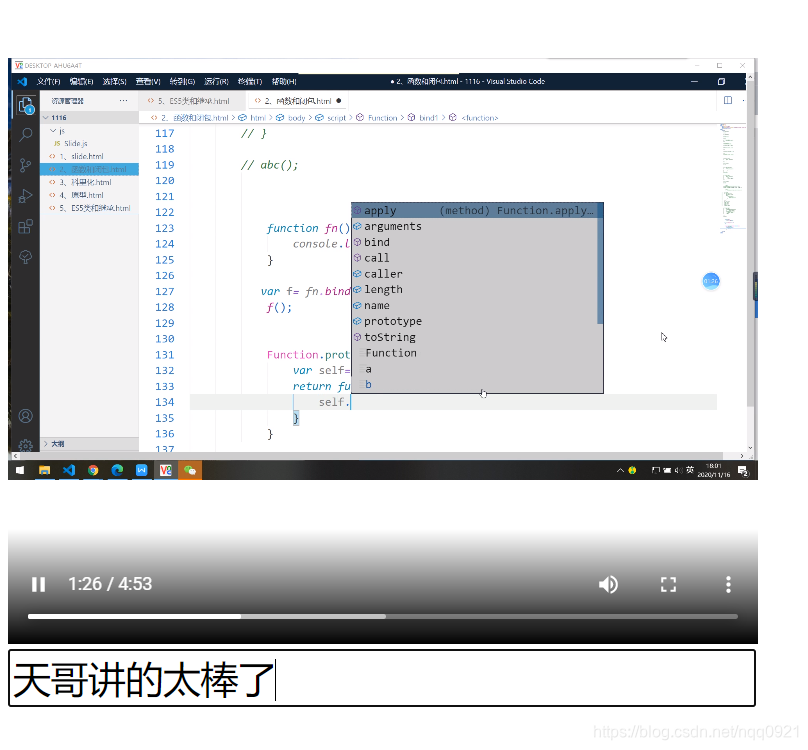The width and height of the screenshot is (808, 750).
Task: Collapse the 1116 workspace folder
Action: point(60,117)
